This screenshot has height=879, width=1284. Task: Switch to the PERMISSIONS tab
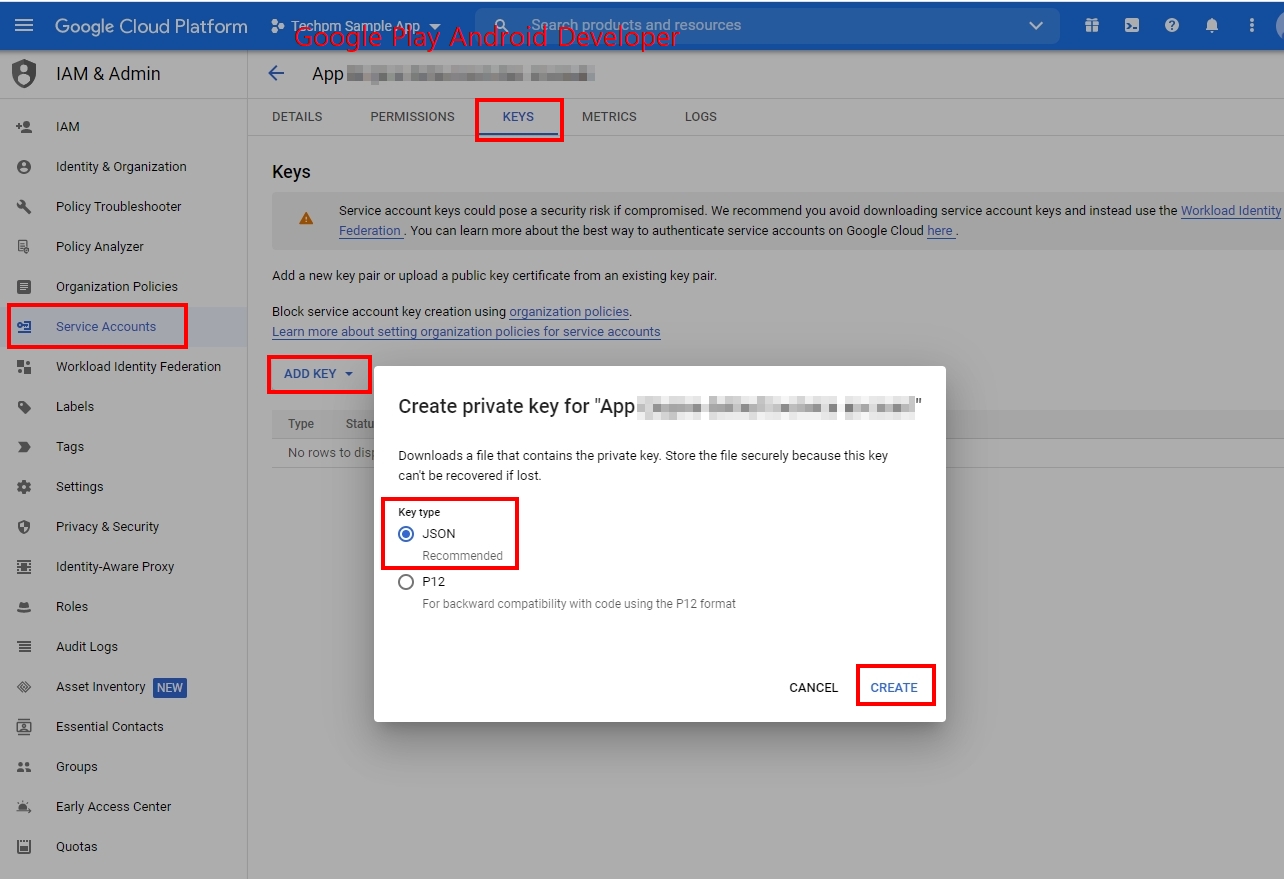[412, 117]
